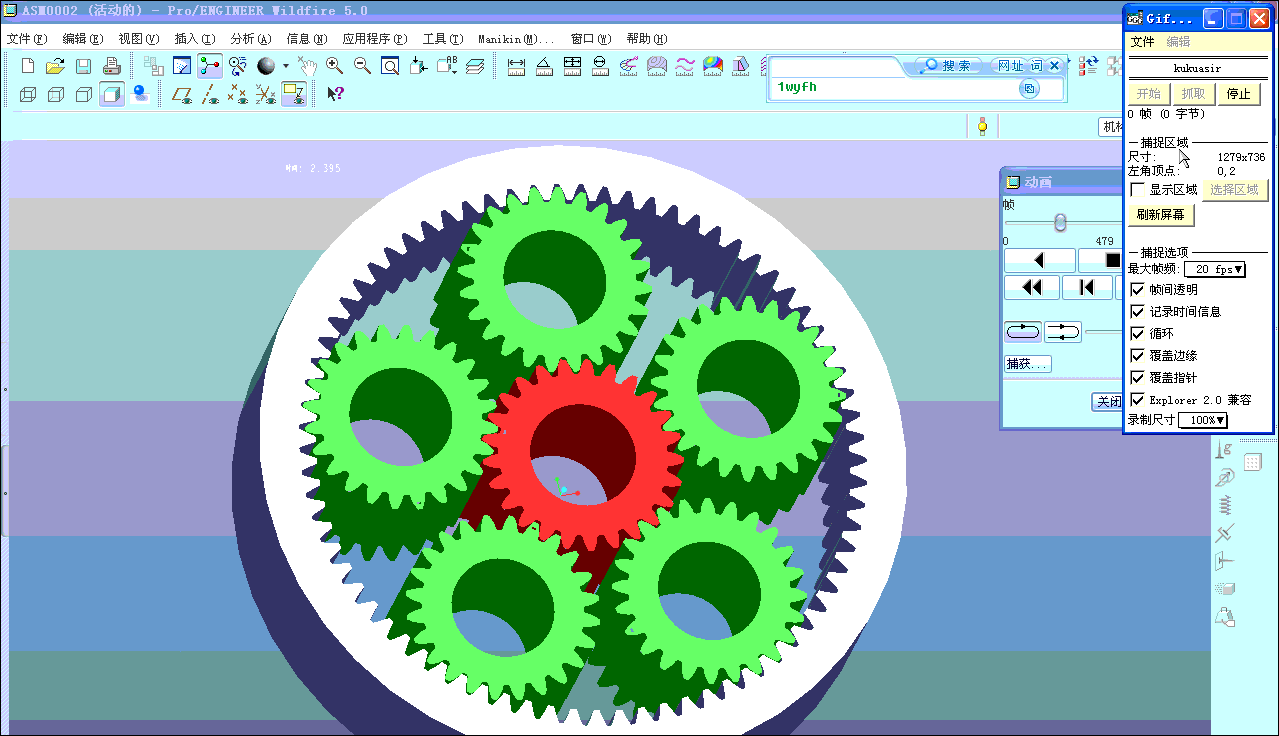Click the angle measure icon
The width and height of the screenshot is (1279, 736).
[544, 66]
